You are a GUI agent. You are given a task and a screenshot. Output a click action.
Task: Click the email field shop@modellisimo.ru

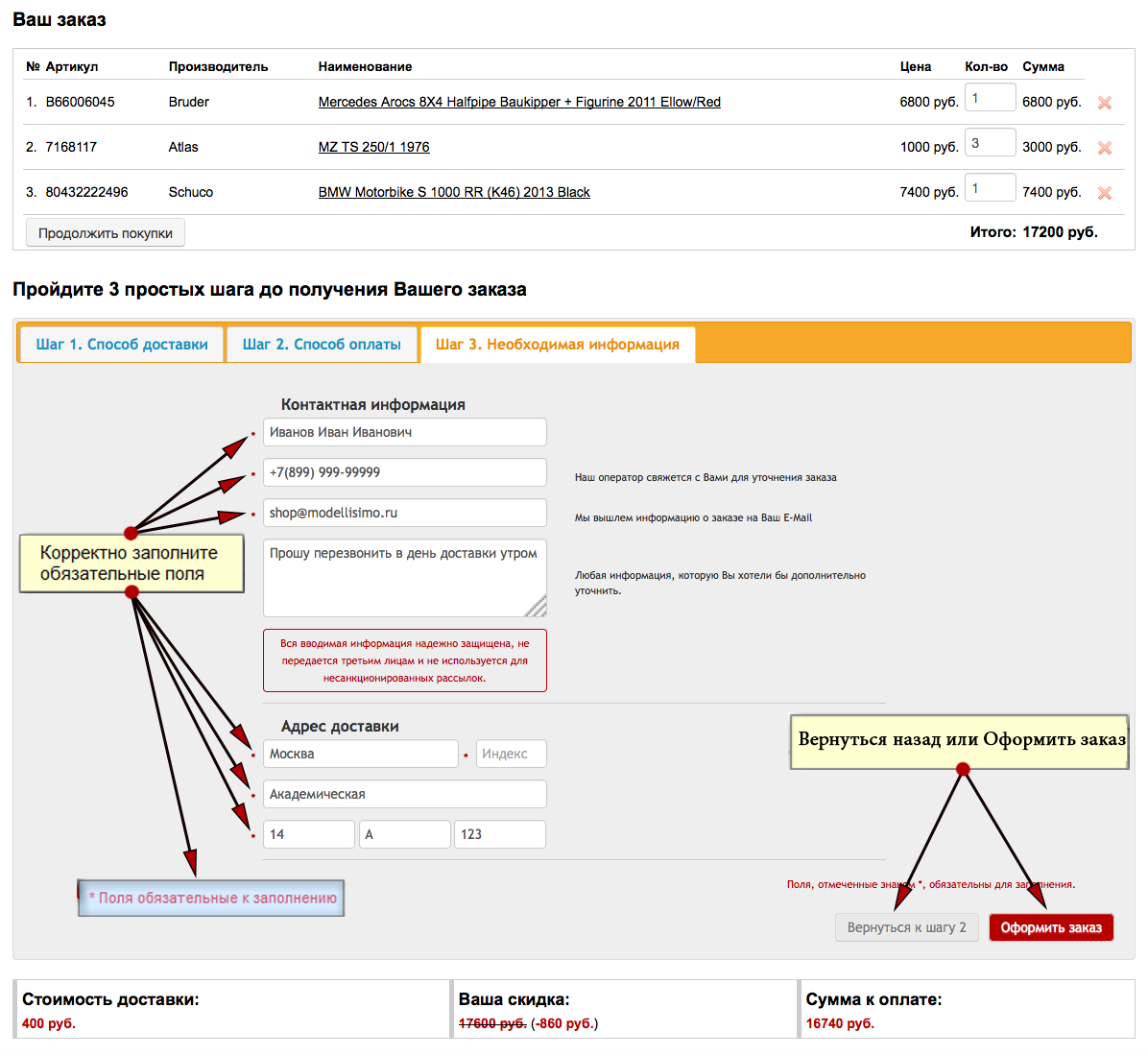404,513
